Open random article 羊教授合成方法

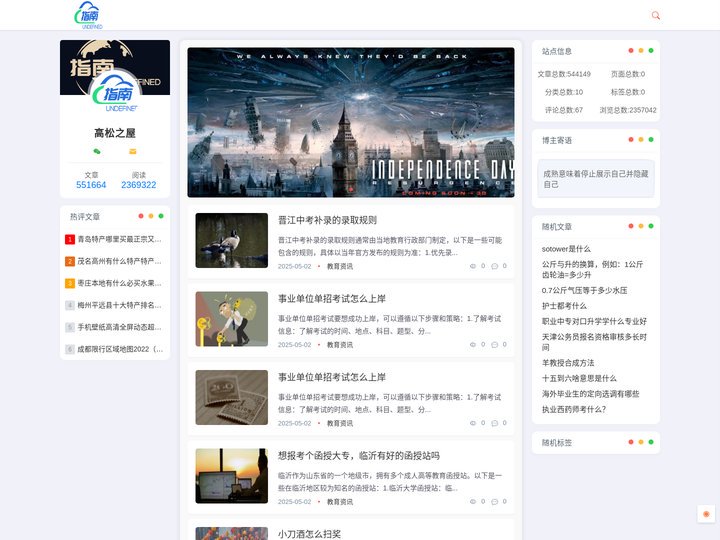(x=568, y=363)
